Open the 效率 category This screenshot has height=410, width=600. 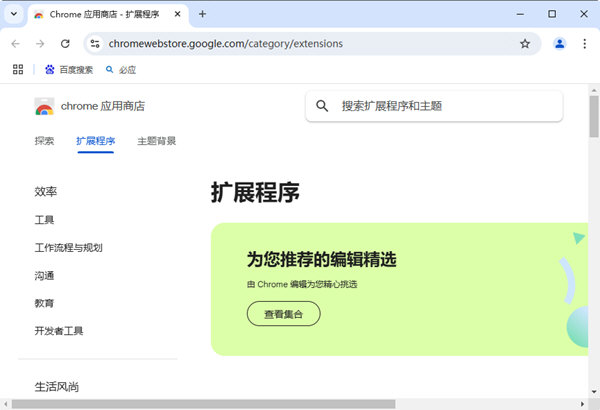pyautogui.click(x=46, y=191)
